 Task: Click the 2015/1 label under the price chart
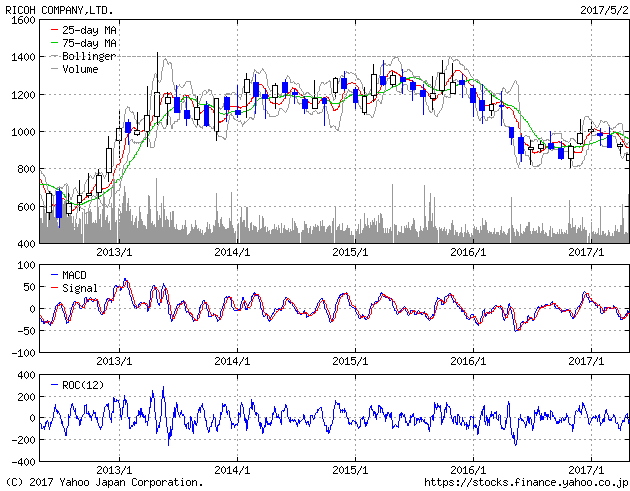[x=351, y=253]
